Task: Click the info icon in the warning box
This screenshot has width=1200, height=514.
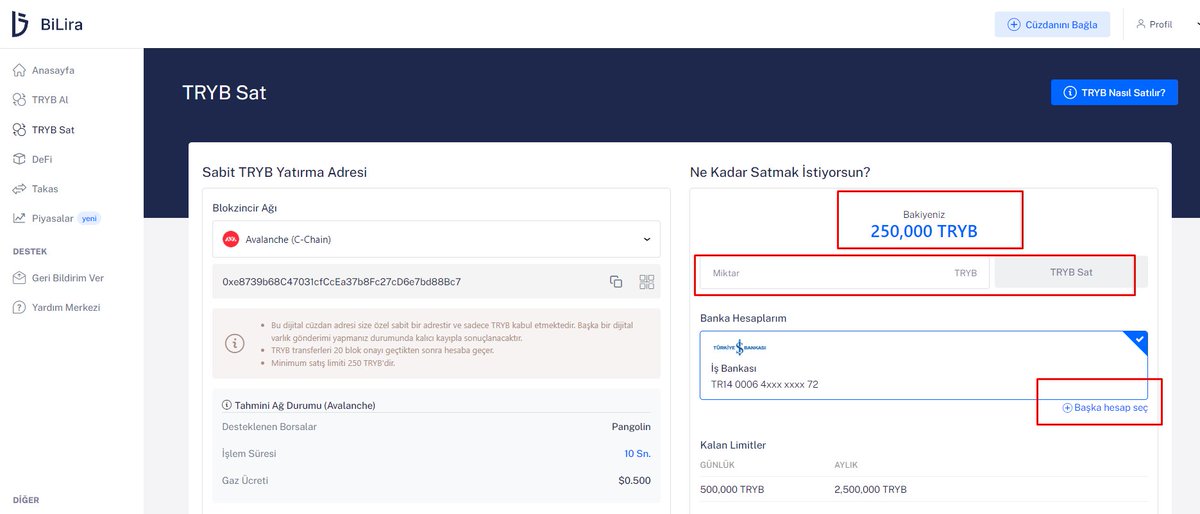Action: 235,343
